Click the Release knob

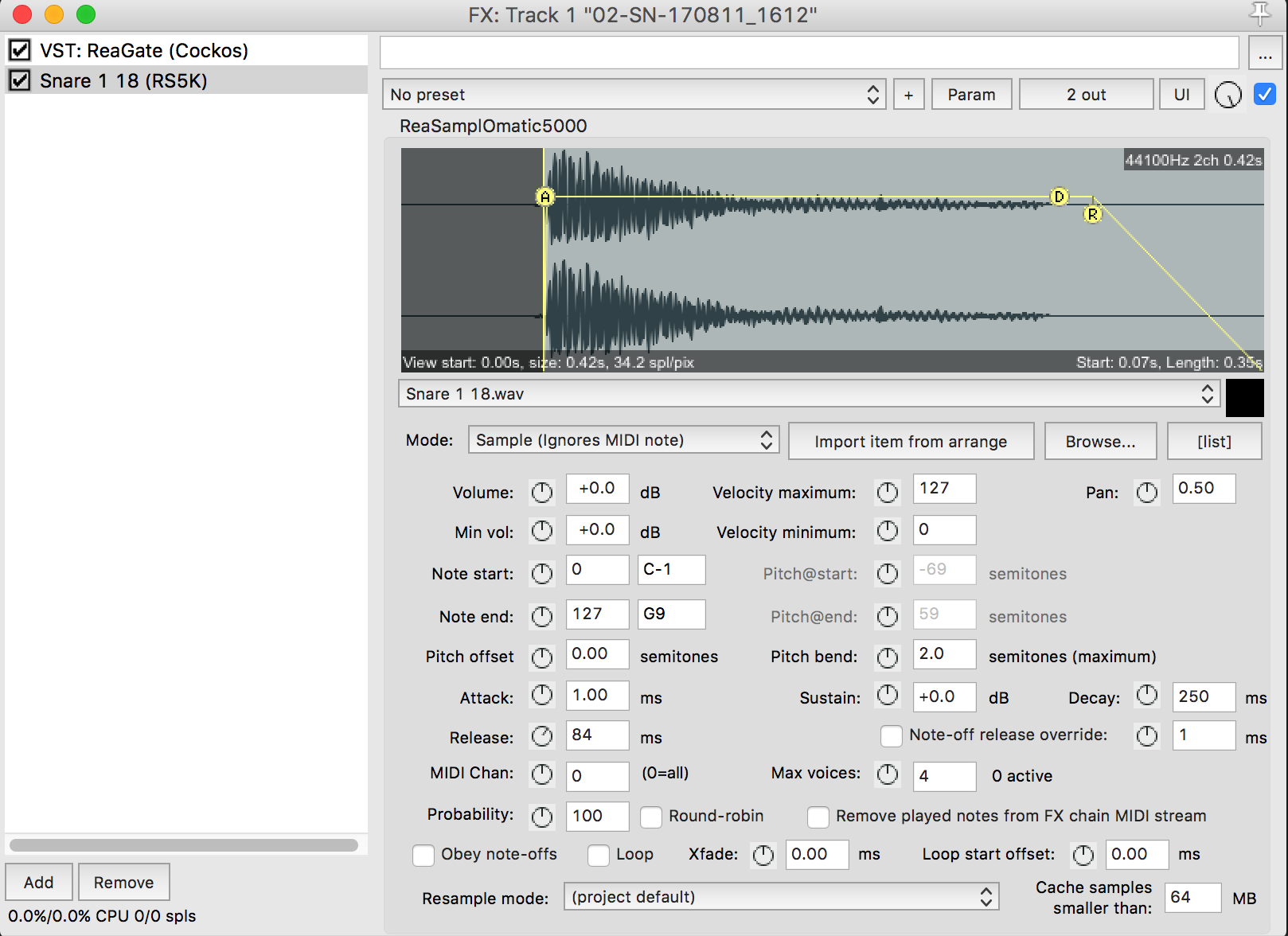pyautogui.click(x=542, y=737)
